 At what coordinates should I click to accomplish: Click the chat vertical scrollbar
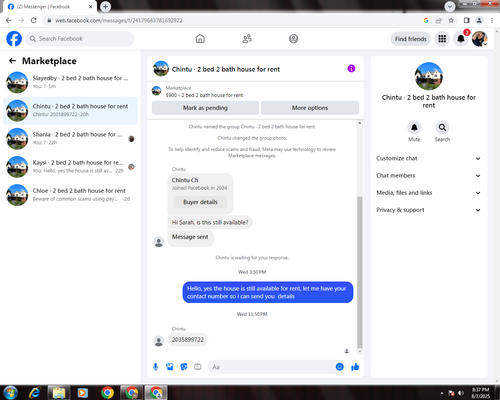click(x=360, y=272)
